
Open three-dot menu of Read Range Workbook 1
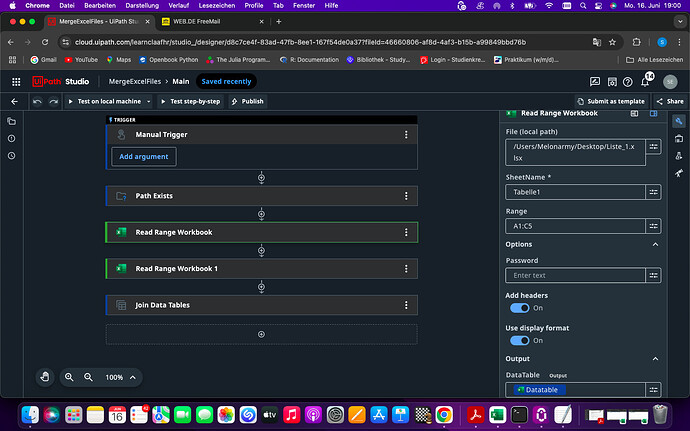point(406,269)
